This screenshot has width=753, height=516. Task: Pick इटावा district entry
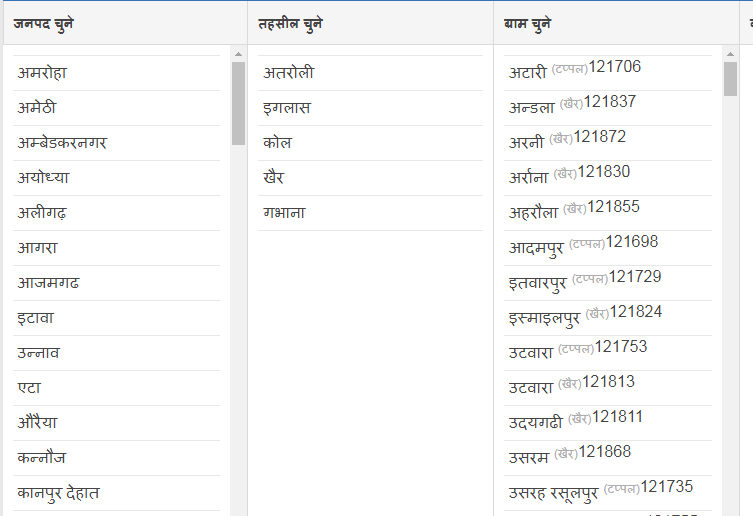[35, 318]
